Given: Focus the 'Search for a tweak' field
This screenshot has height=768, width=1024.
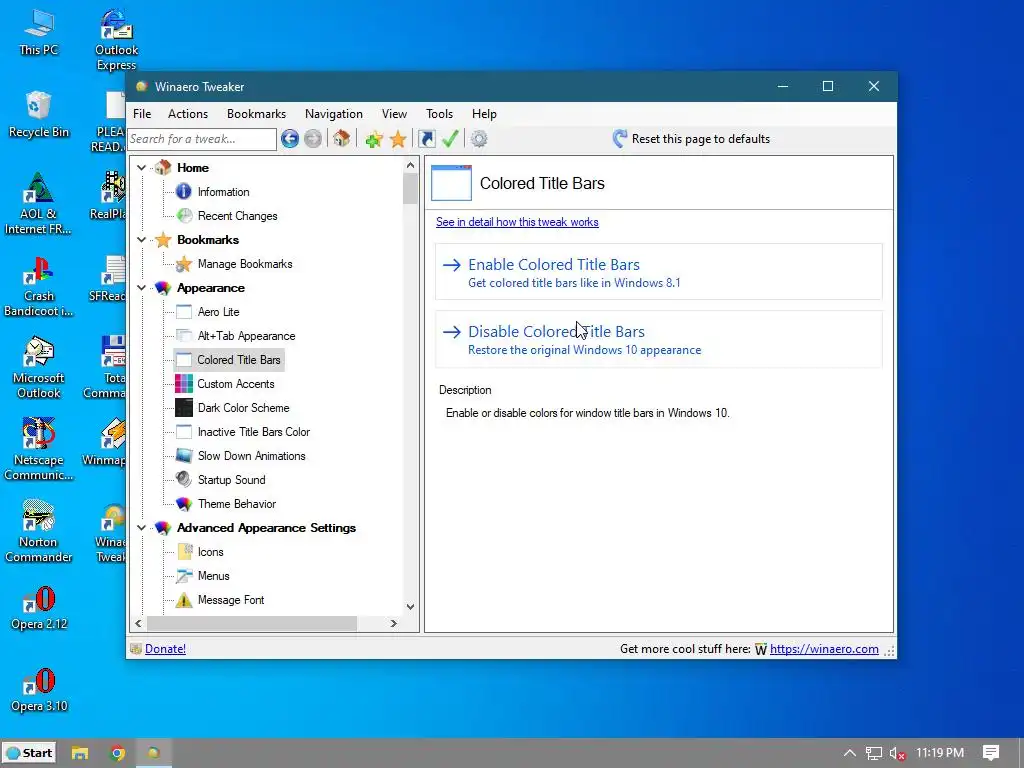Looking at the screenshot, I should point(202,138).
